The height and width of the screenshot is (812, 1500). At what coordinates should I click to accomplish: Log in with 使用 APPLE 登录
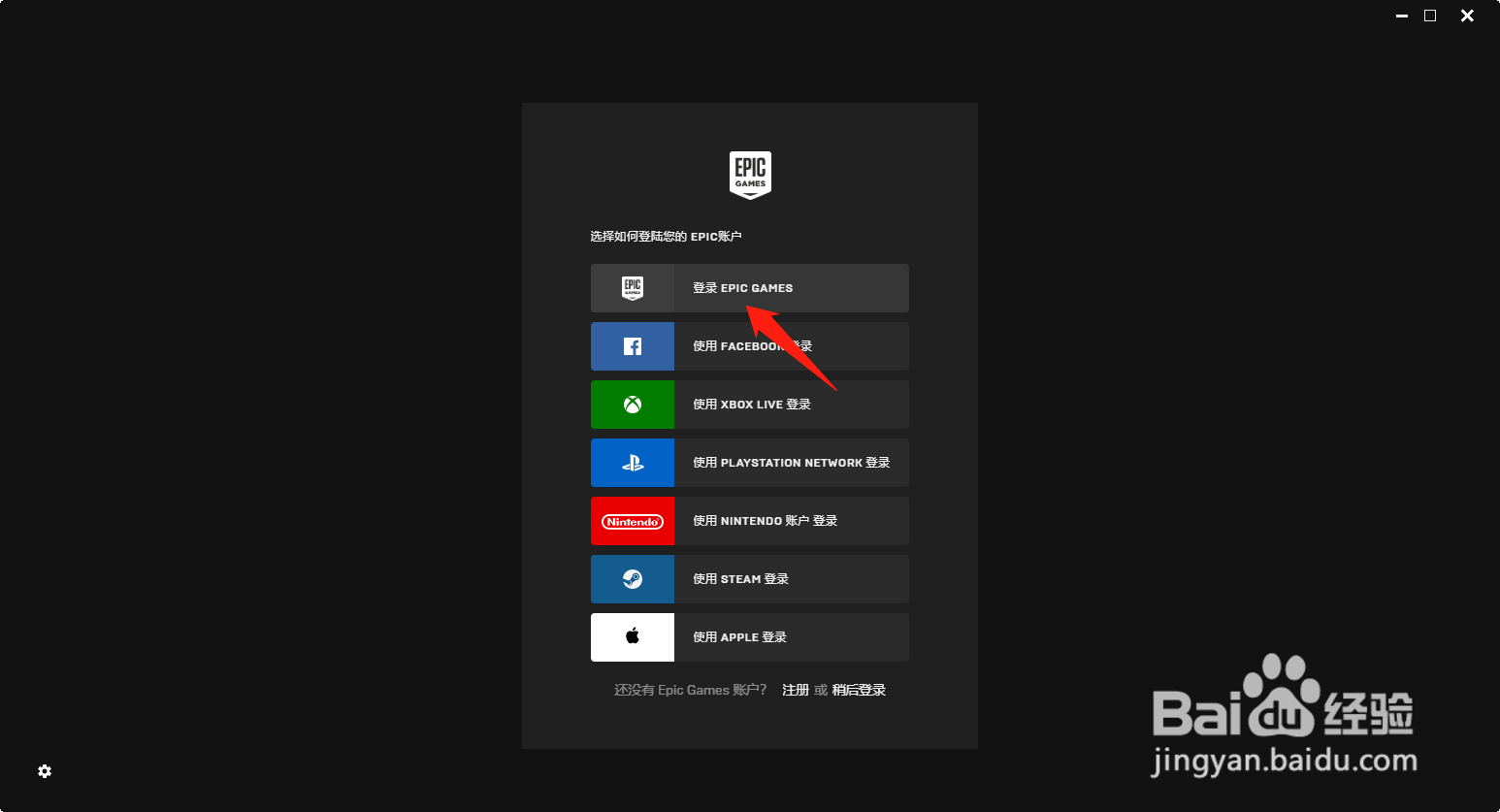coord(750,637)
